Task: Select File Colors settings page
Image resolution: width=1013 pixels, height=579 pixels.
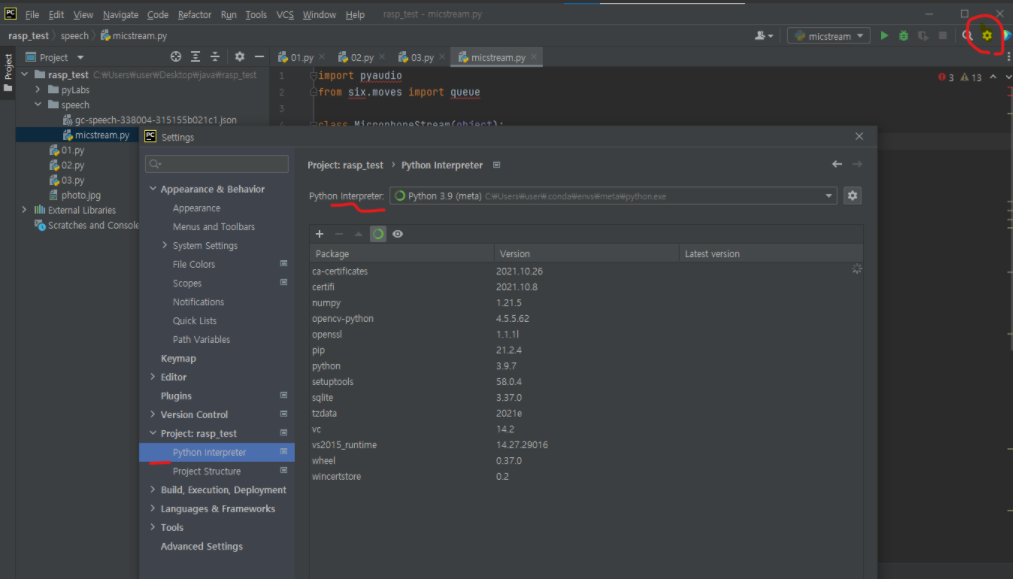Action: (x=194, y=264)
